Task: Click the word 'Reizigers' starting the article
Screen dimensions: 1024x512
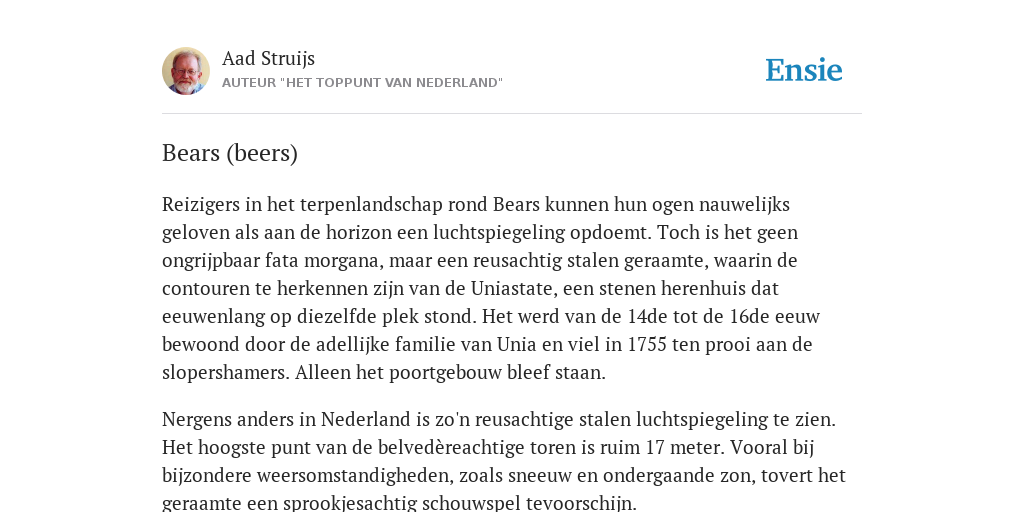Action: [x=201, y=204]
